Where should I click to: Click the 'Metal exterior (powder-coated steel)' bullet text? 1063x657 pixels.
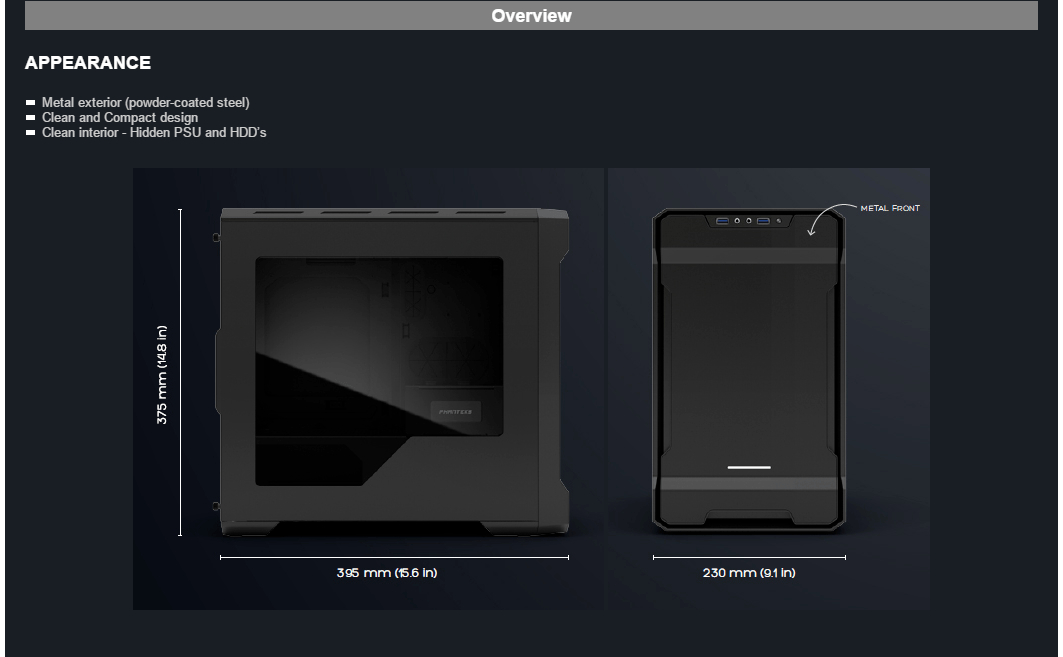(145, 103)
